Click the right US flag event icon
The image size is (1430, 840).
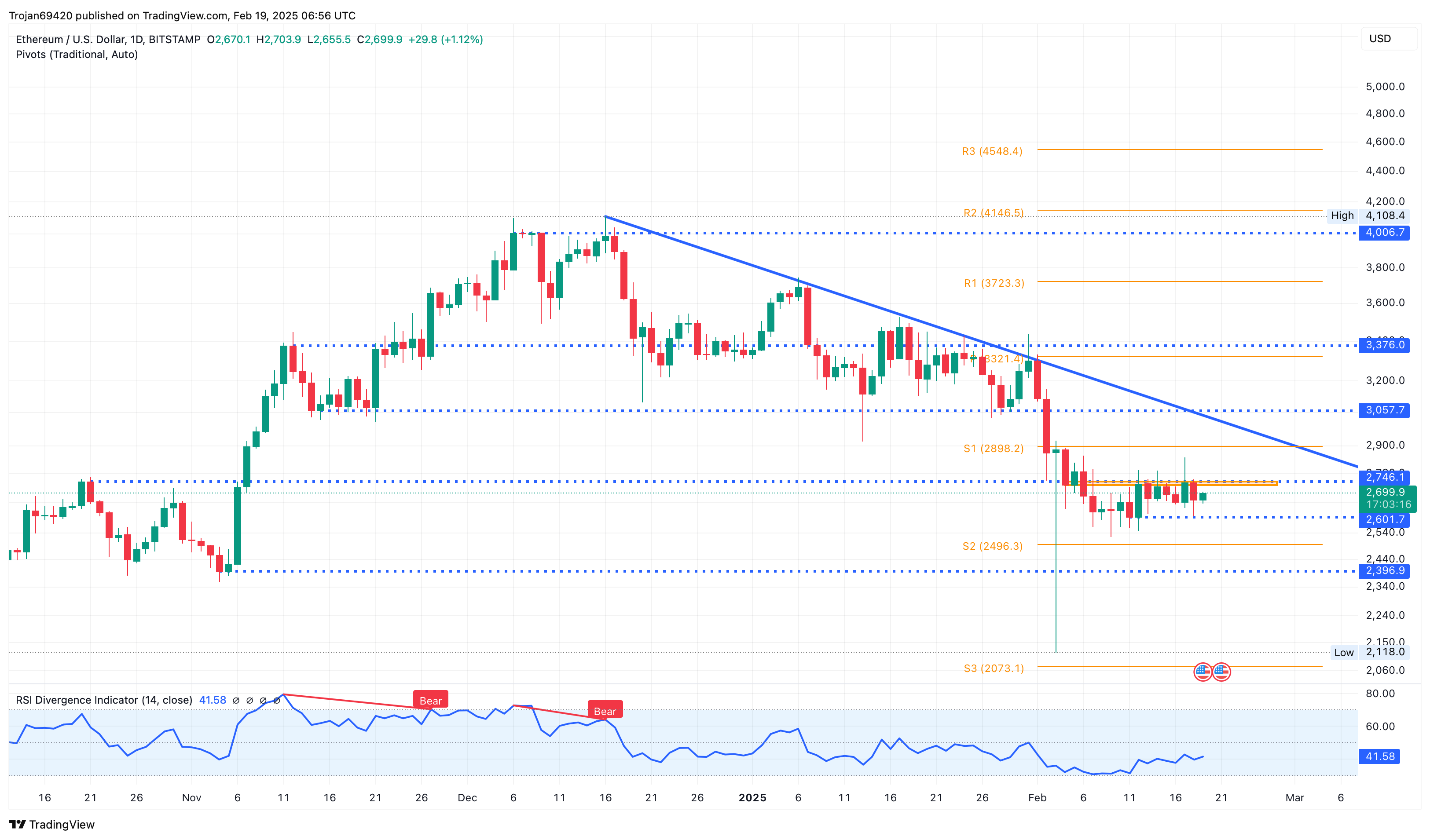coord(1221,672)
